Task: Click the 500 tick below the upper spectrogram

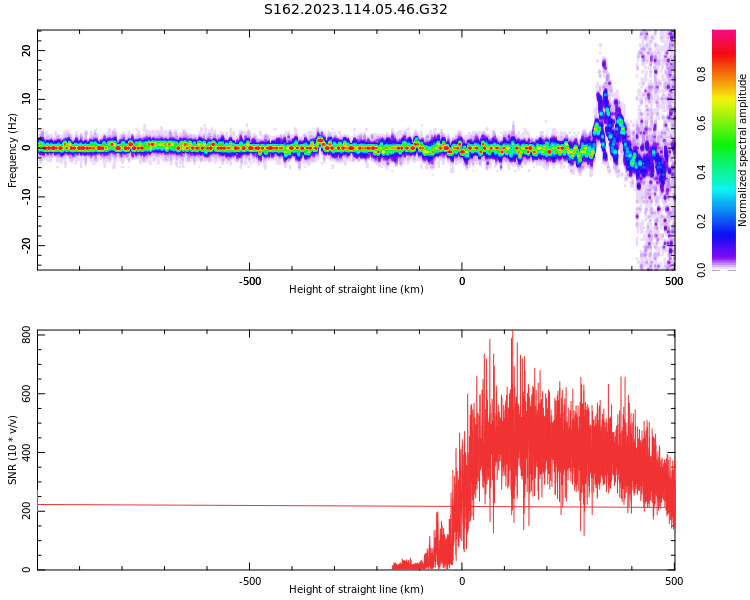Action: [674, 281]
